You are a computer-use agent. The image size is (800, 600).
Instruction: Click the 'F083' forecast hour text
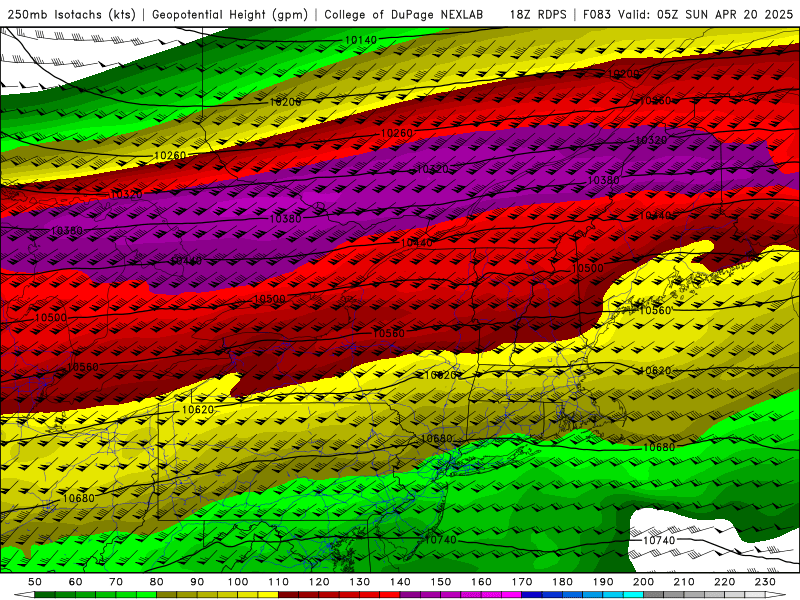click(596, 15)
